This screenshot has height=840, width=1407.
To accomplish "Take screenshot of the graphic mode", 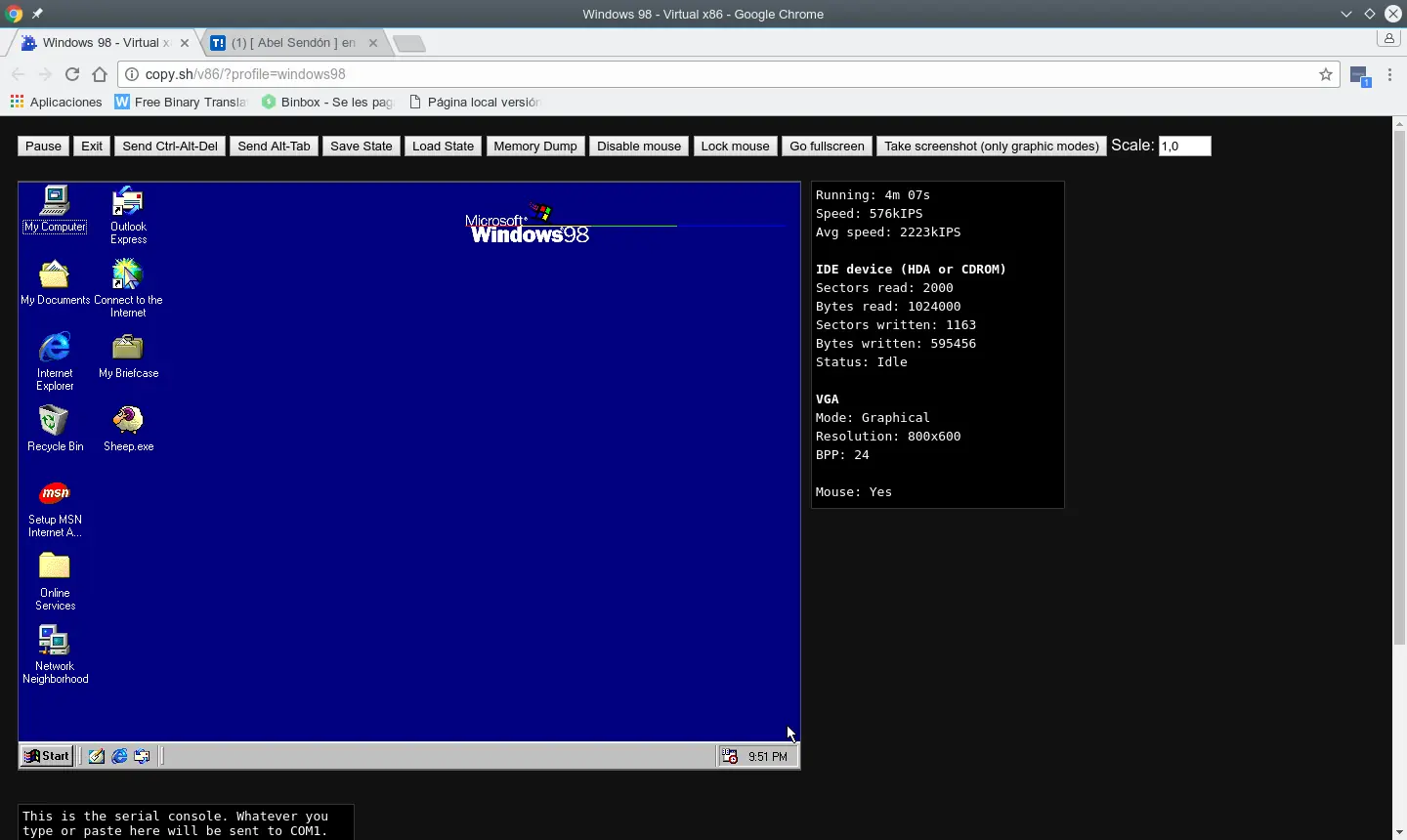I will click(992, 147).
